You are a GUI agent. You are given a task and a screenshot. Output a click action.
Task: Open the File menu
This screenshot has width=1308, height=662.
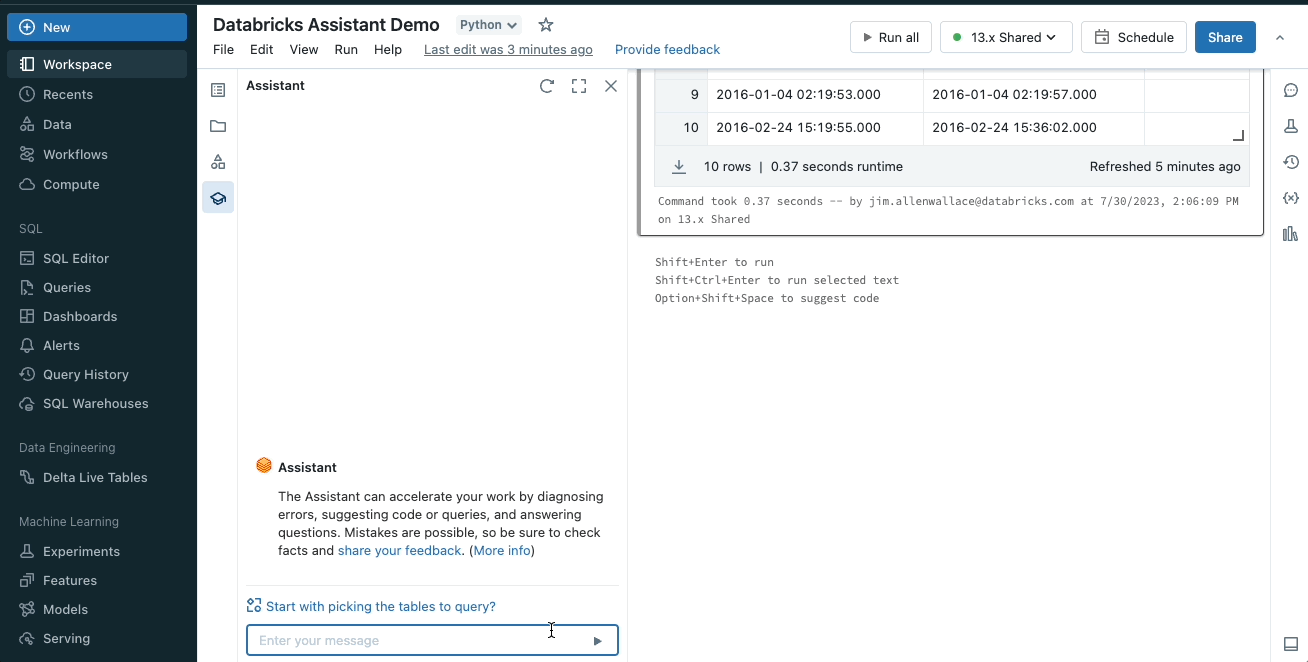(x=223, y=49)
